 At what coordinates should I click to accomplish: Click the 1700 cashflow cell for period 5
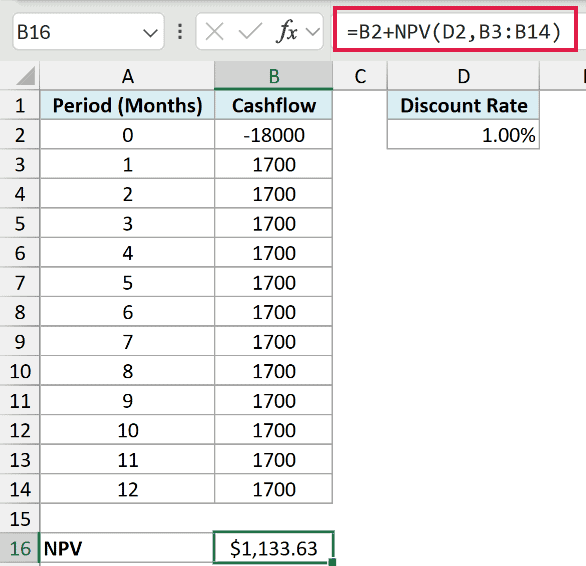(274, 282)
